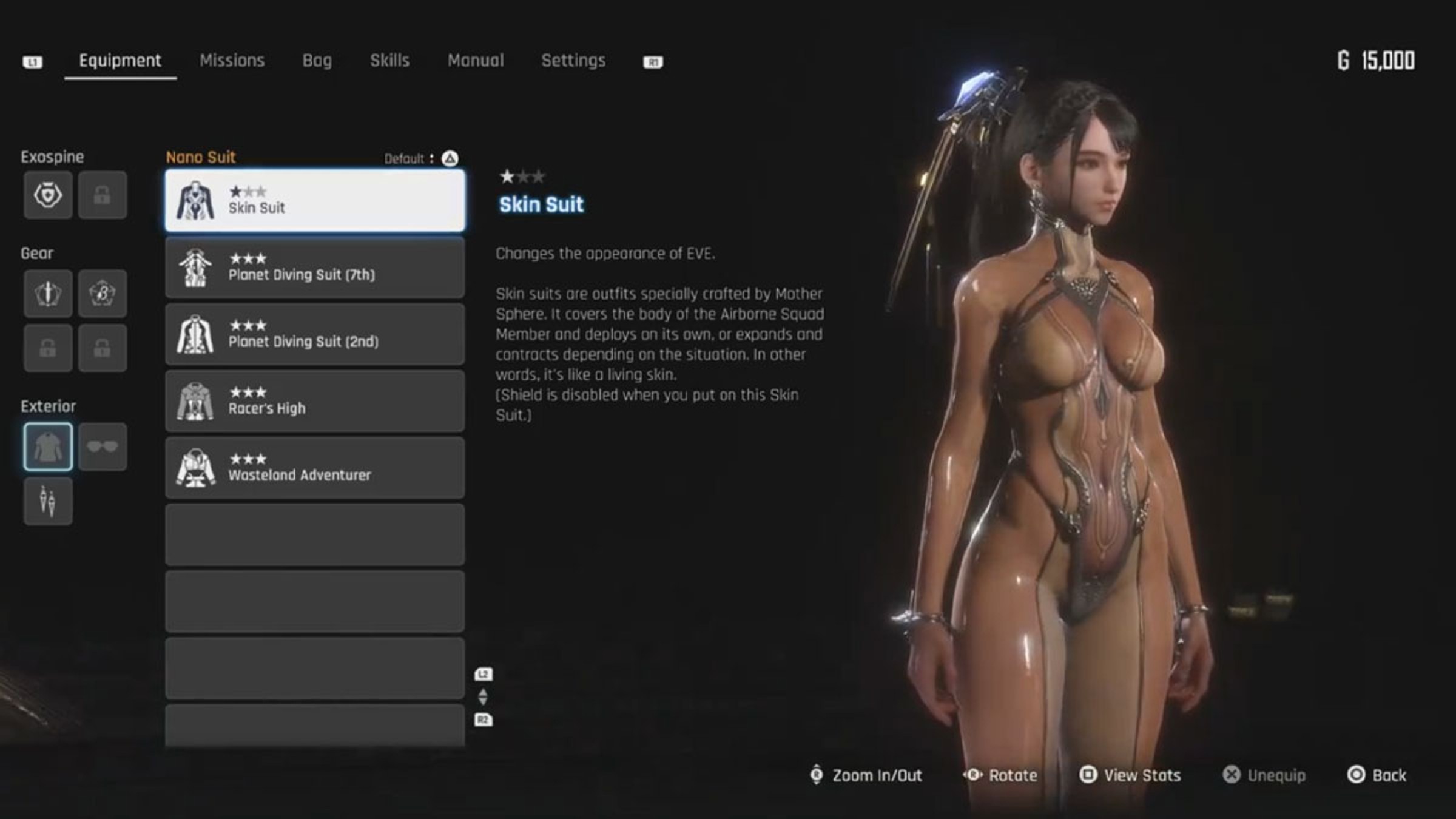1456x819 pixels.
Task: Go to the Skills tab
Action: point(390,61)
